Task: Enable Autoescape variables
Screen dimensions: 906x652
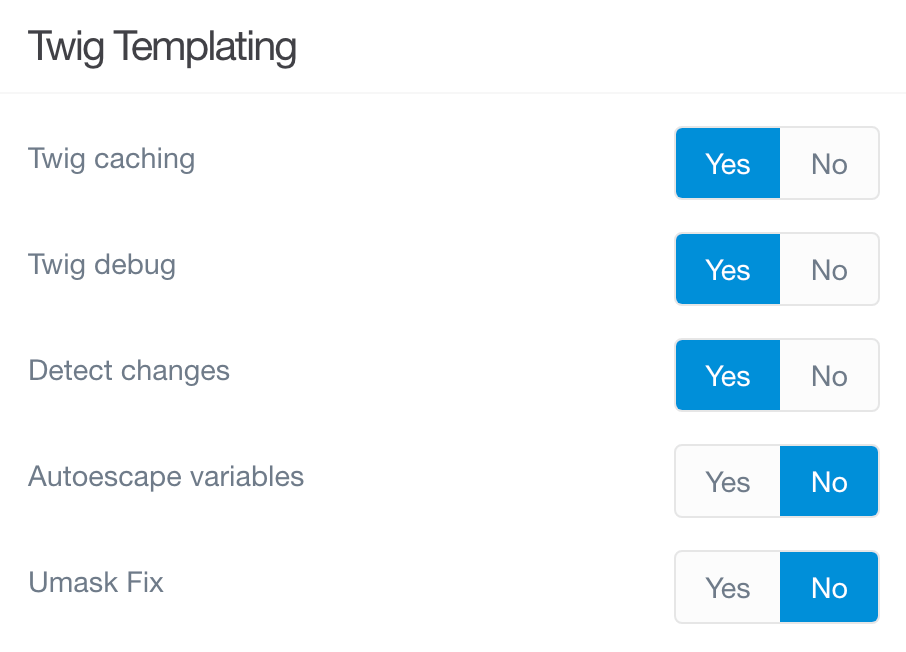Action: tap(727, 481)
